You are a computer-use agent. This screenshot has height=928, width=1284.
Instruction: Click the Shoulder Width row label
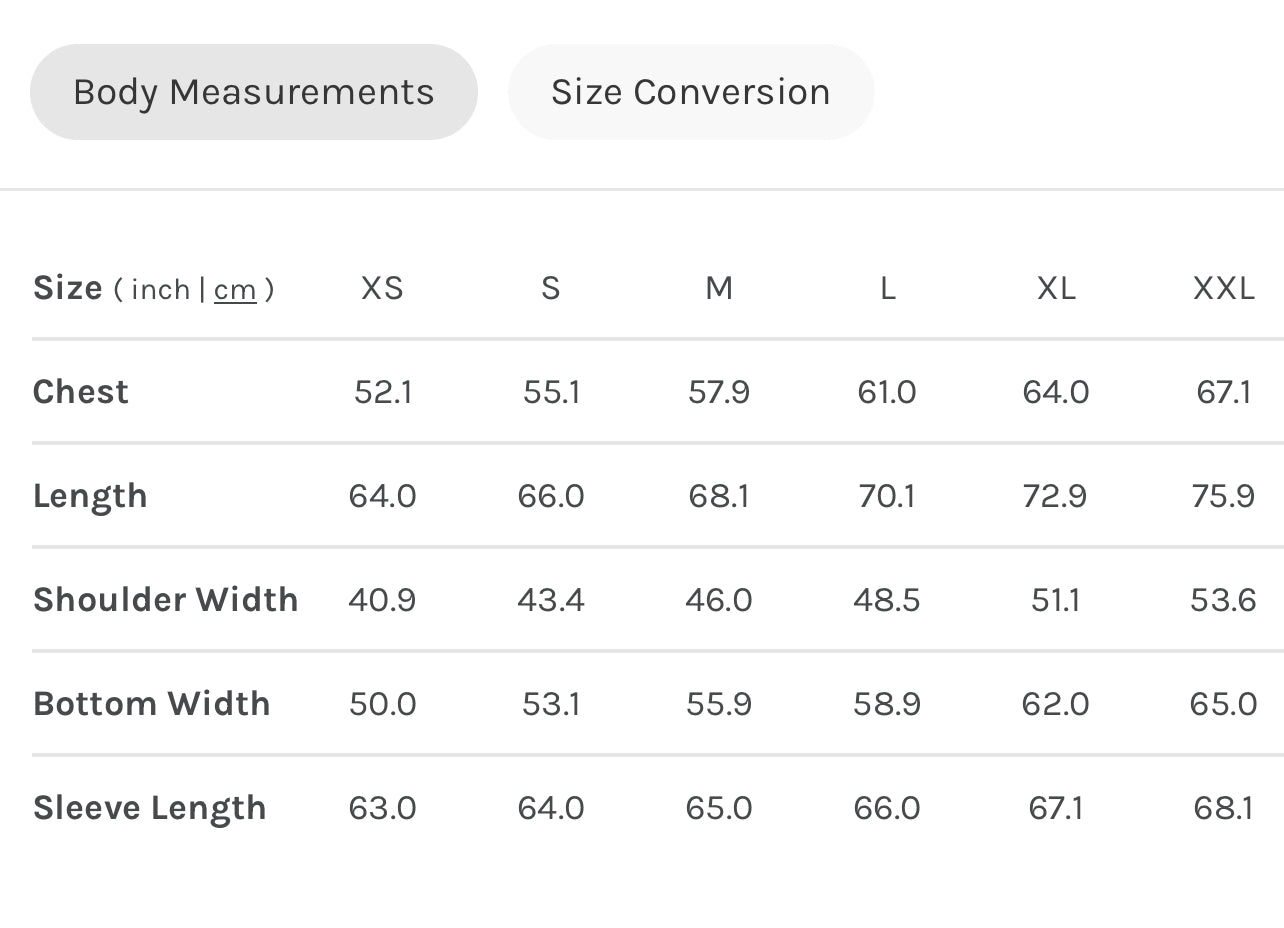[x=166, y=599]
